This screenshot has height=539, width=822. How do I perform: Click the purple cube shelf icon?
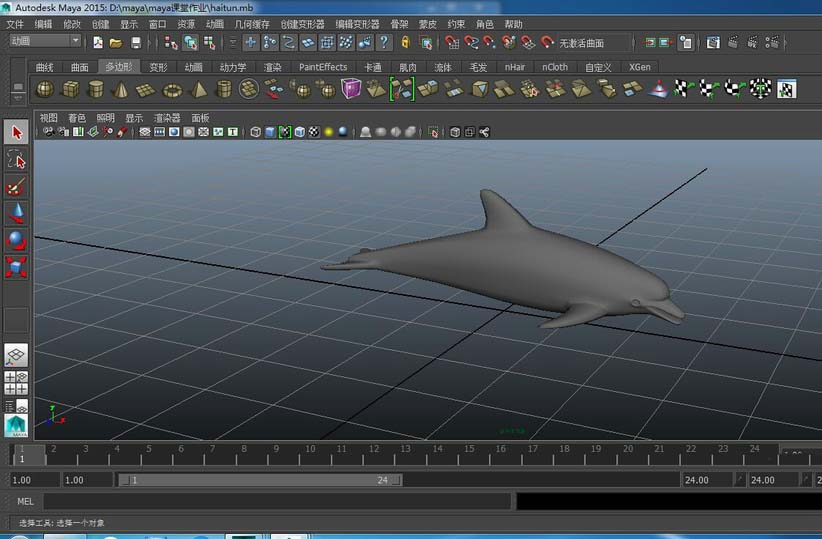(351, 90)
